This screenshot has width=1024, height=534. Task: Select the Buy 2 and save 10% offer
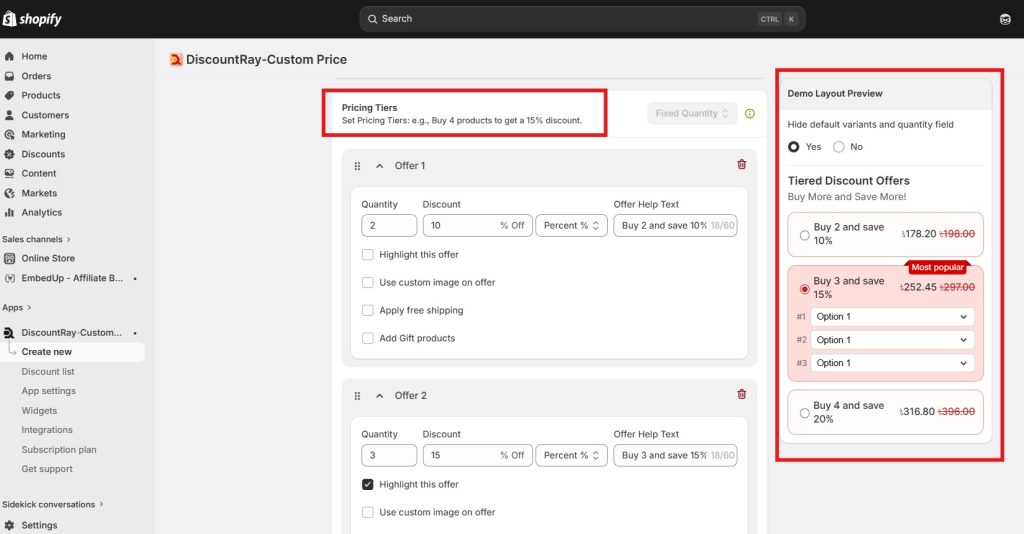coord(805,235)
